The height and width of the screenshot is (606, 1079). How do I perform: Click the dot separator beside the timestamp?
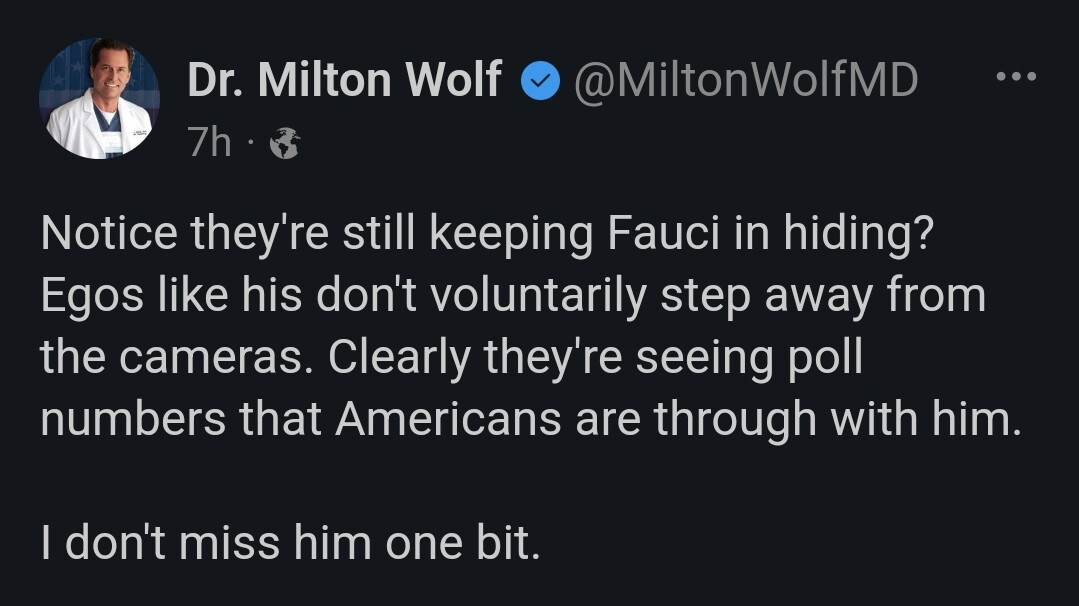[x=251, y=145]
